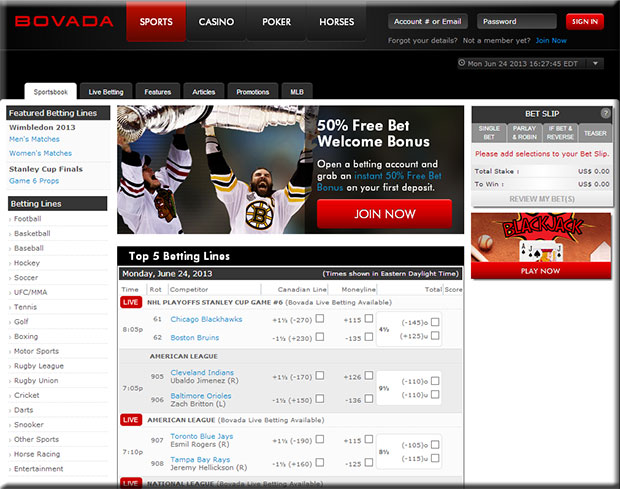Focus the Password field
This screenshot has height=489, width=620.
click(x=517, y=21)
